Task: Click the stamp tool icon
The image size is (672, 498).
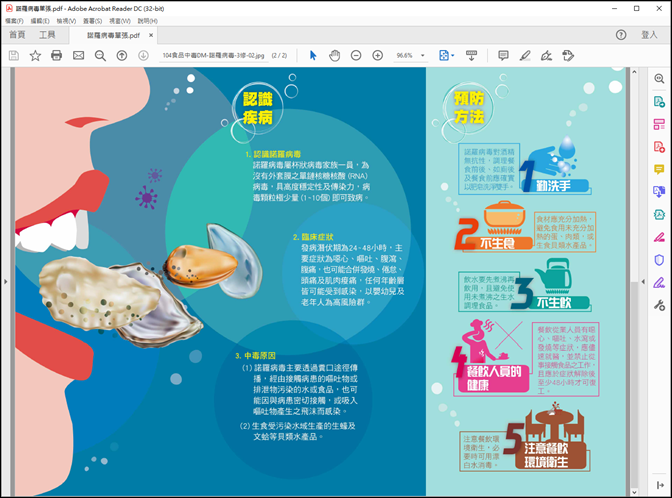Action: click(568, 55)
